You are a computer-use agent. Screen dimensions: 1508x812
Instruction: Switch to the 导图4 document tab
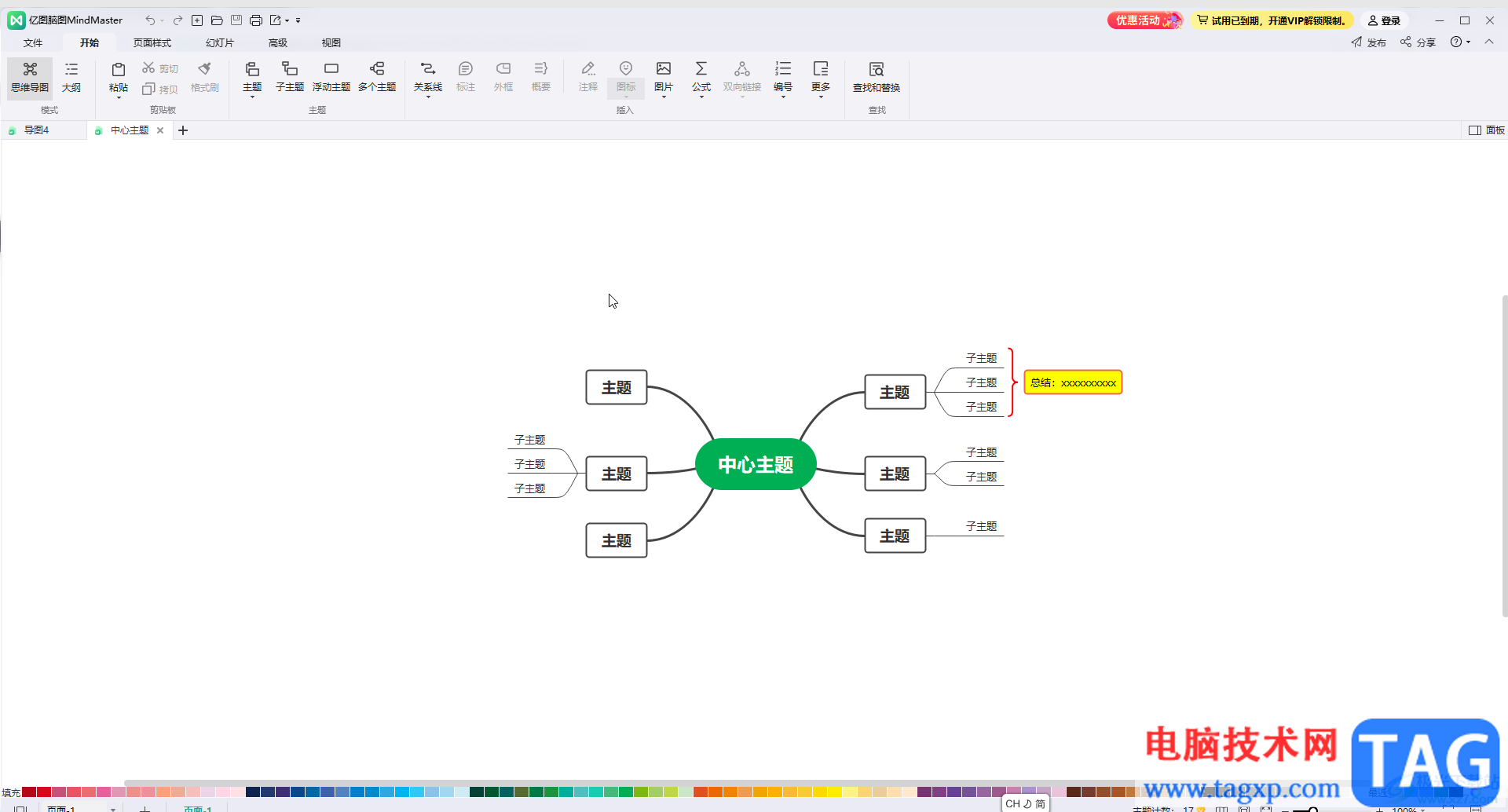tap(43, 130)
